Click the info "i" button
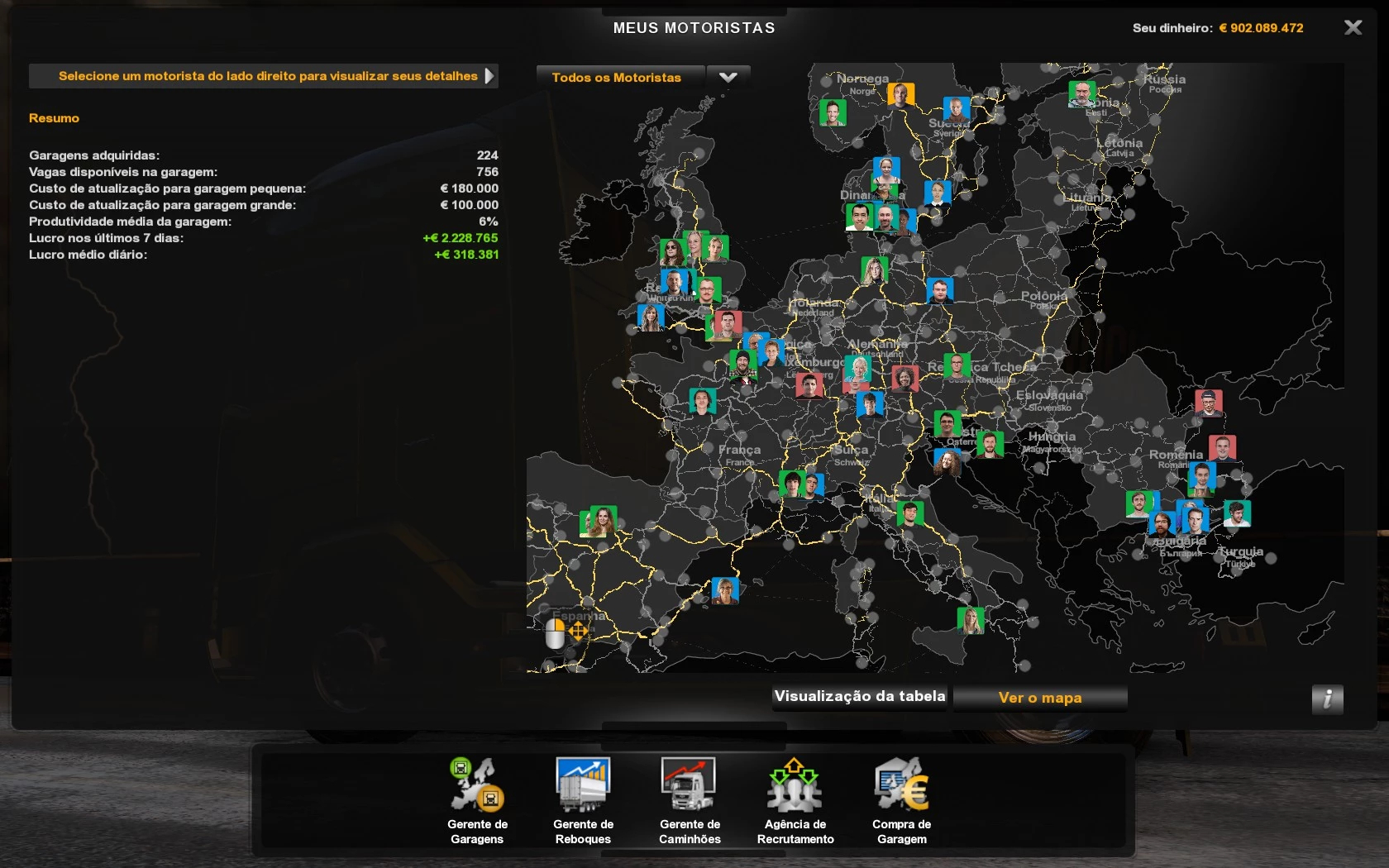The width and height of the screenshot is (1389, 868). point(1326,699)
